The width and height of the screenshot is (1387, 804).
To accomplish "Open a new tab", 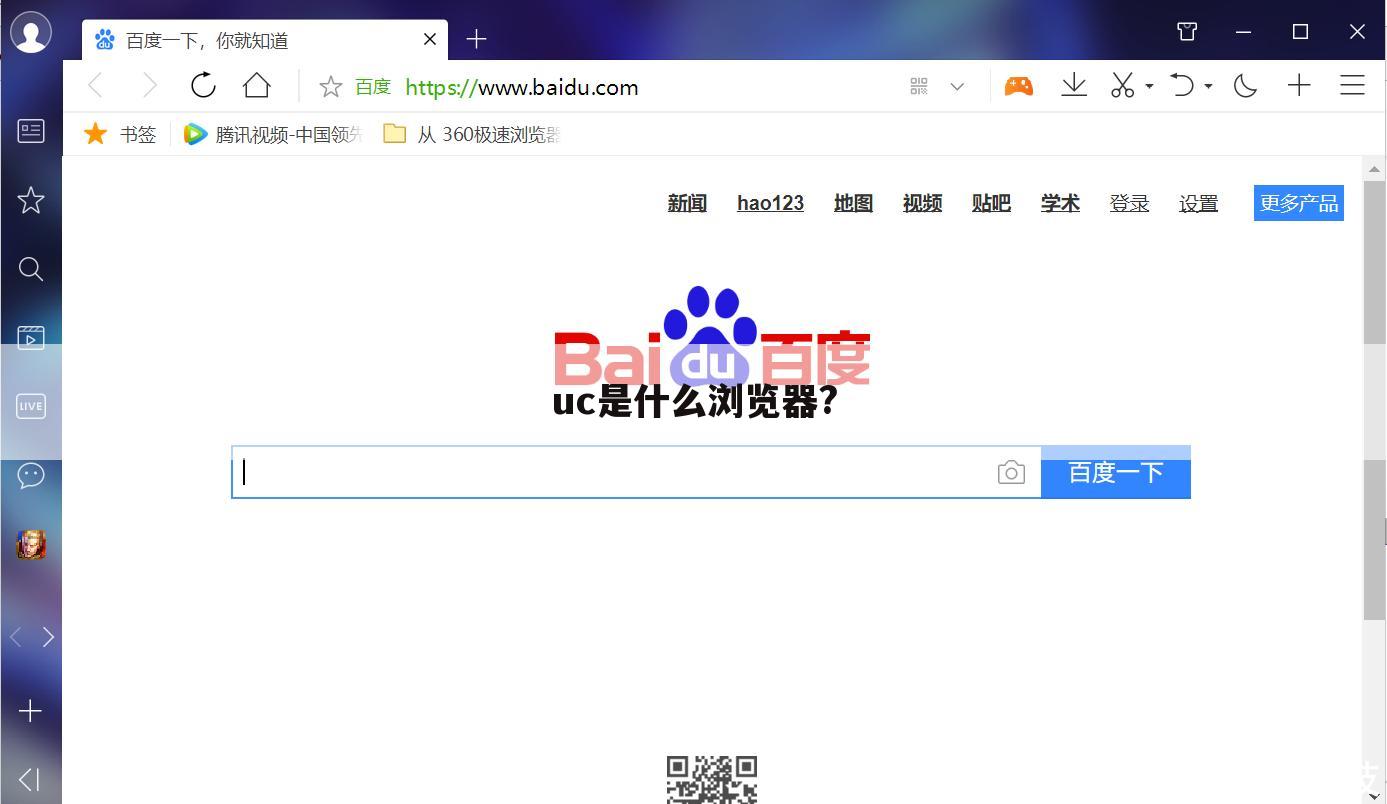I will click(x=476, y=39).
